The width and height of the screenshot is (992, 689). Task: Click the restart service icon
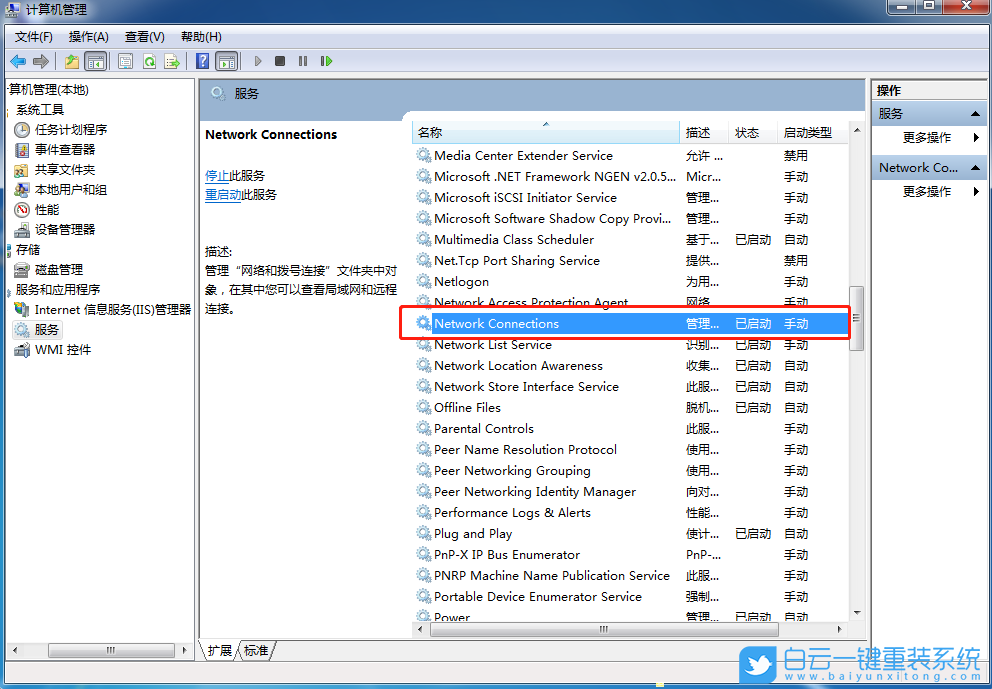(x=325, y=61)
